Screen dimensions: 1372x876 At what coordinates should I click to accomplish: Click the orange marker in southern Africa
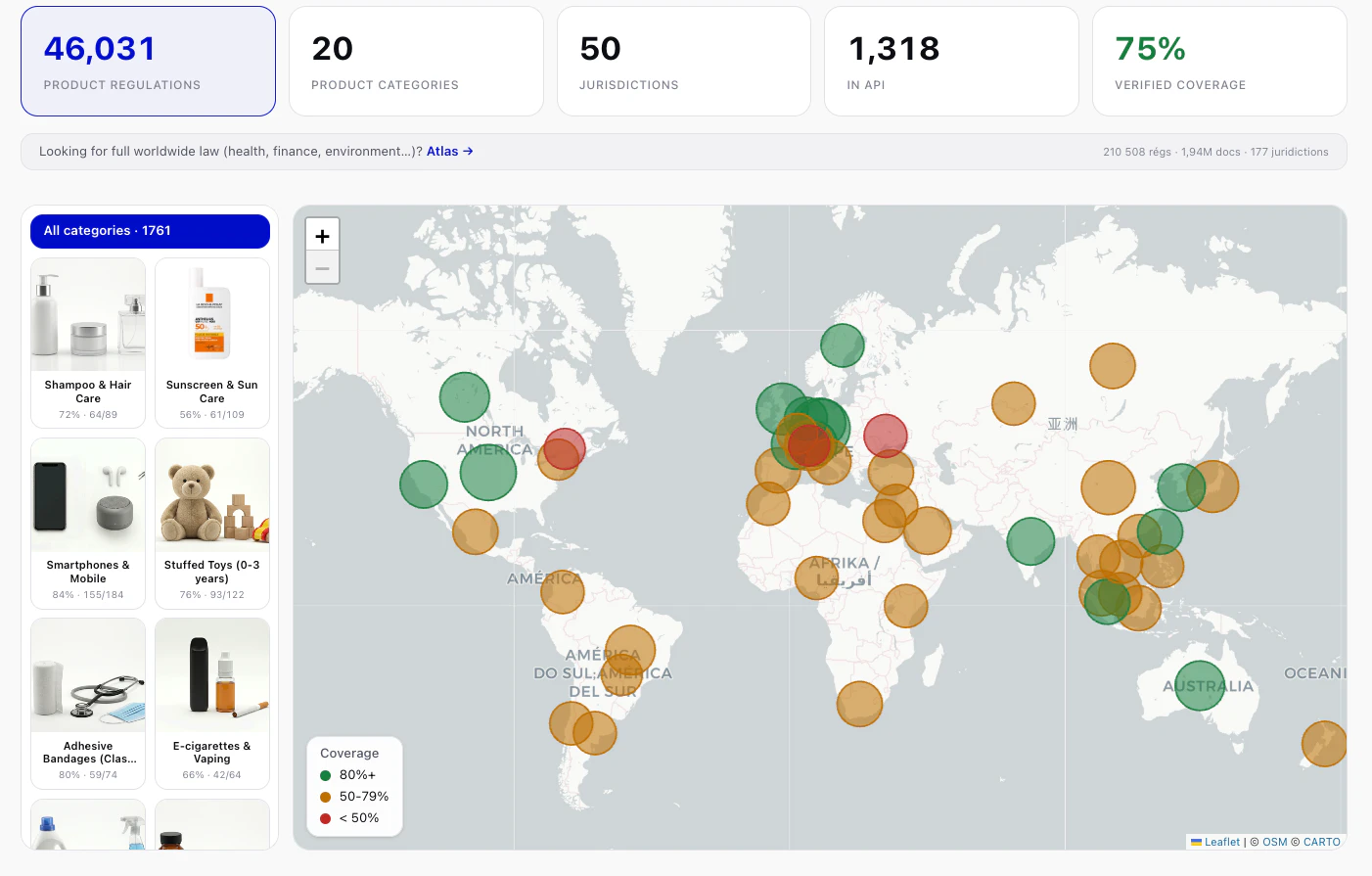tap(860, 705)
